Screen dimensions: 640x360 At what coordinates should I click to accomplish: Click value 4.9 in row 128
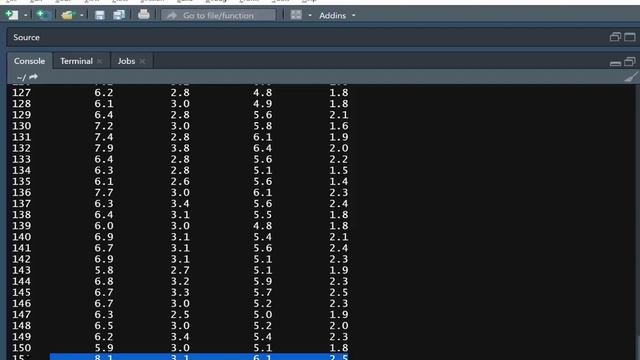click(x=262, y=104)
